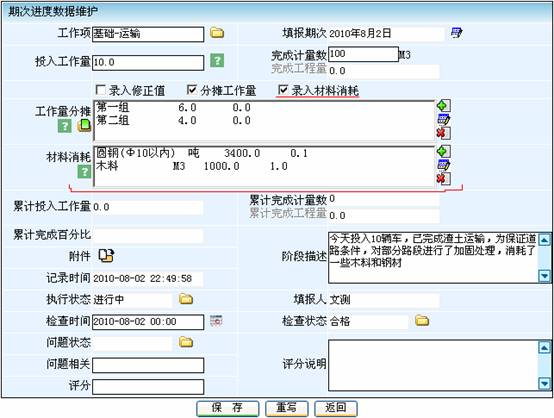Edit selected entry in 工作量分摊 list
The image size is (554, 418).
click(x=443, y=119)
